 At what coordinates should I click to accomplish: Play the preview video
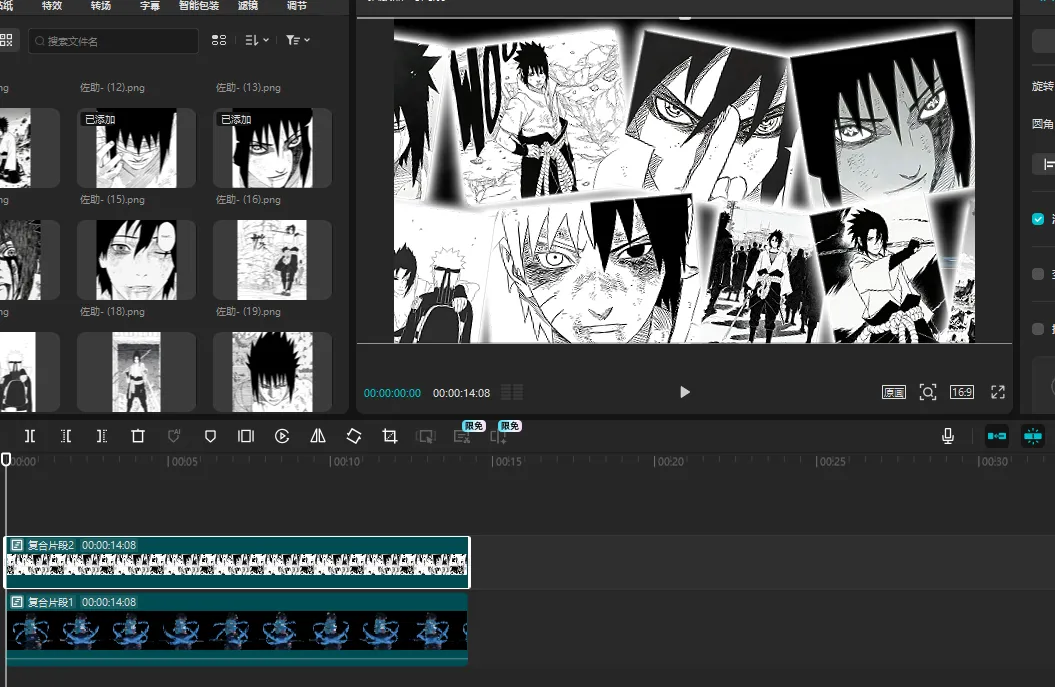(x=684, y=392)
